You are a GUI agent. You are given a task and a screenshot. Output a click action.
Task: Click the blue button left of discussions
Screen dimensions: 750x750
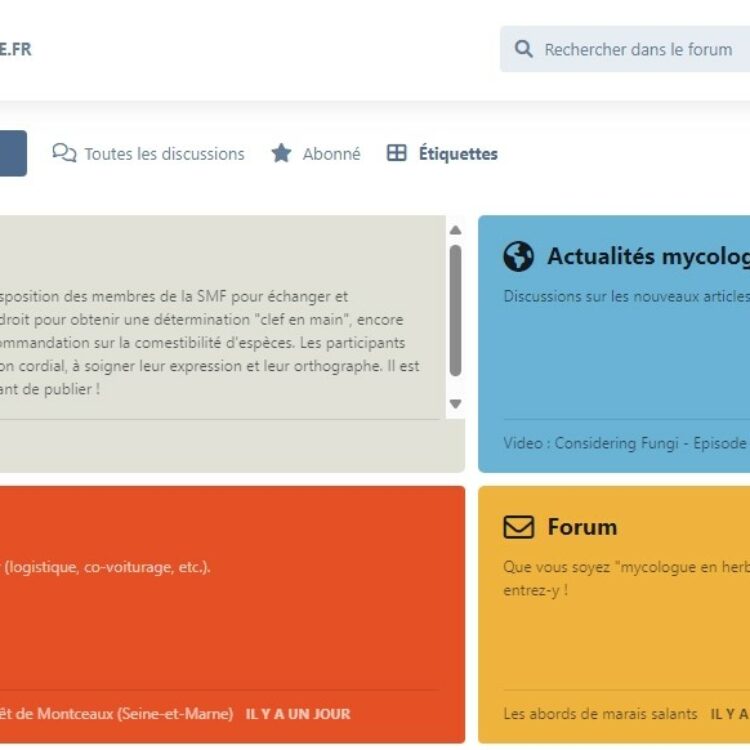click(x=12, y=153)
